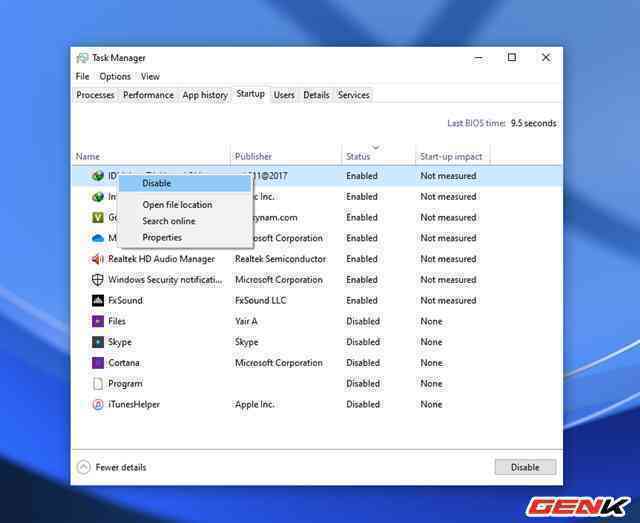The image size is (640, 523).
Task: Click the Enabled status of FxSound row
Action: pos(362,300)
